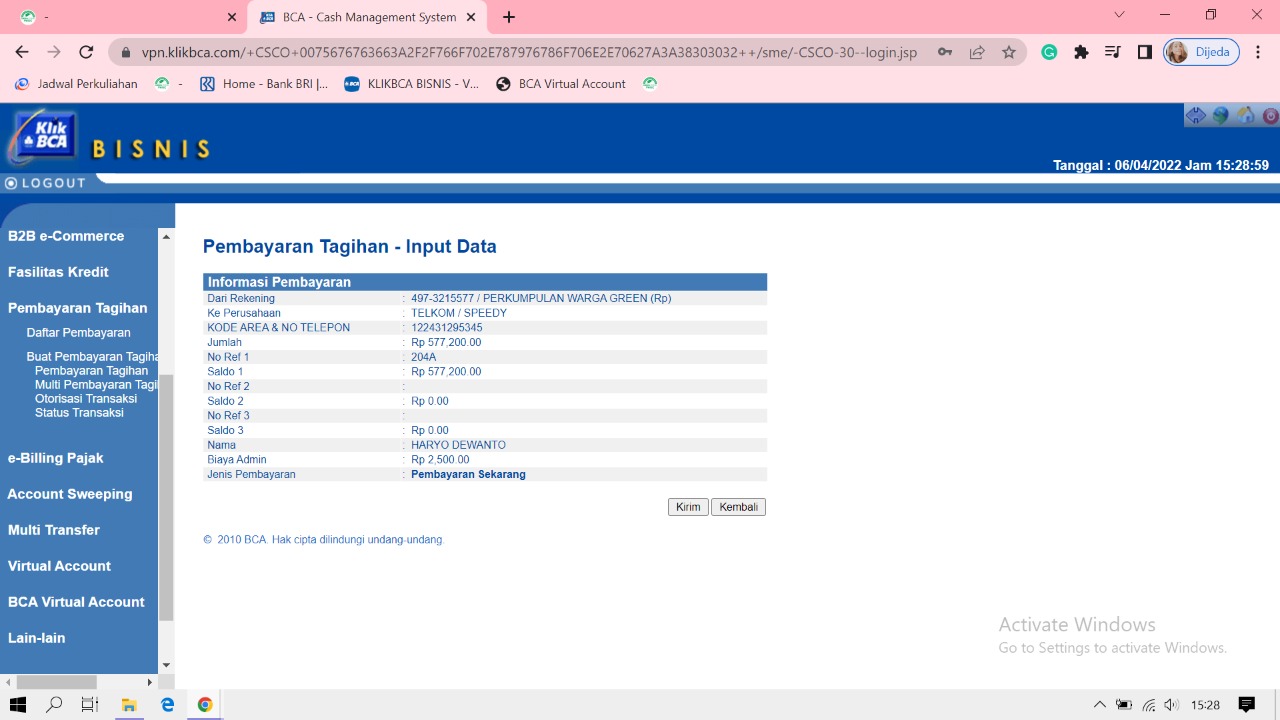This screenshot has height=720, width=1280.
Task: Click the home icon in VPN toolbar
Action: 1246,116
